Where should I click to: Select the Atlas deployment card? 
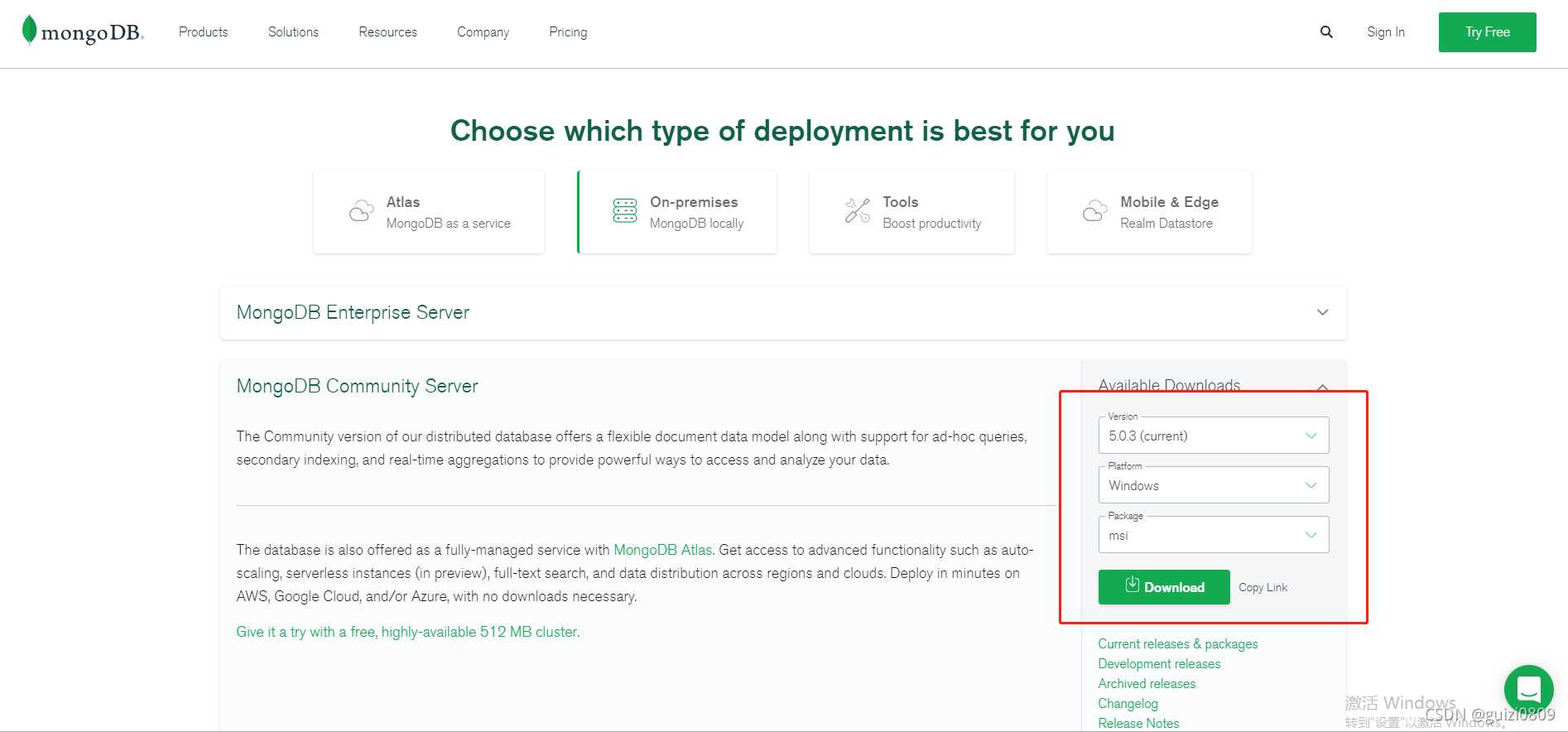[x=429, y=212]
